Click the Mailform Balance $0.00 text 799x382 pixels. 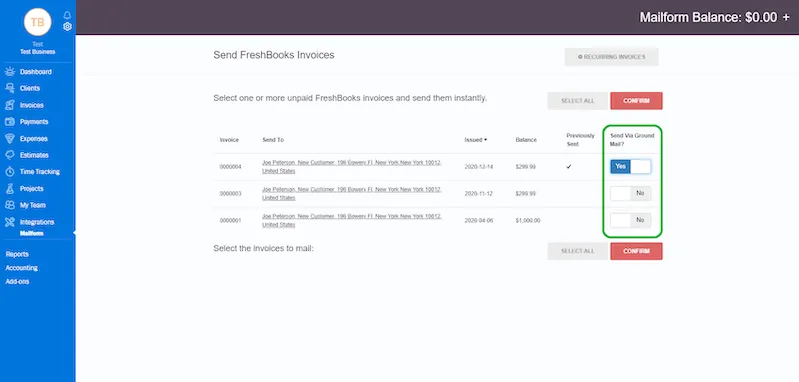(x=708, y=17)
